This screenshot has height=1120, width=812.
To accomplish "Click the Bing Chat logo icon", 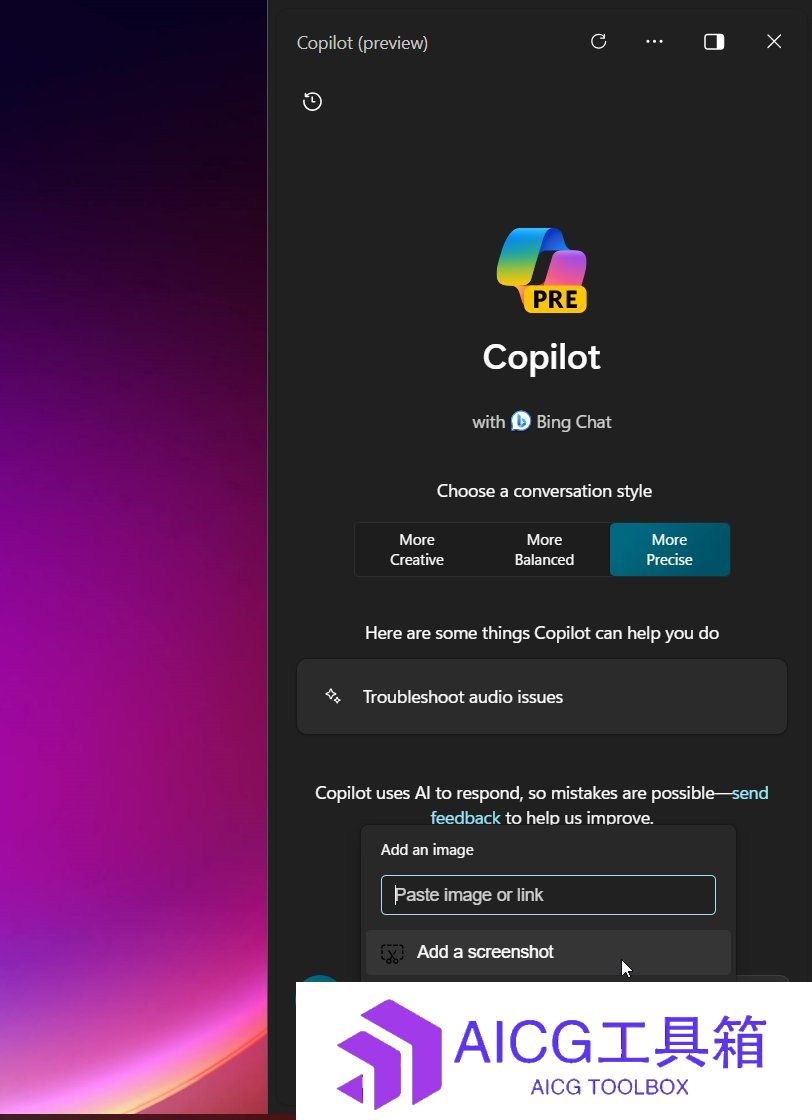I will pos(521,421).
